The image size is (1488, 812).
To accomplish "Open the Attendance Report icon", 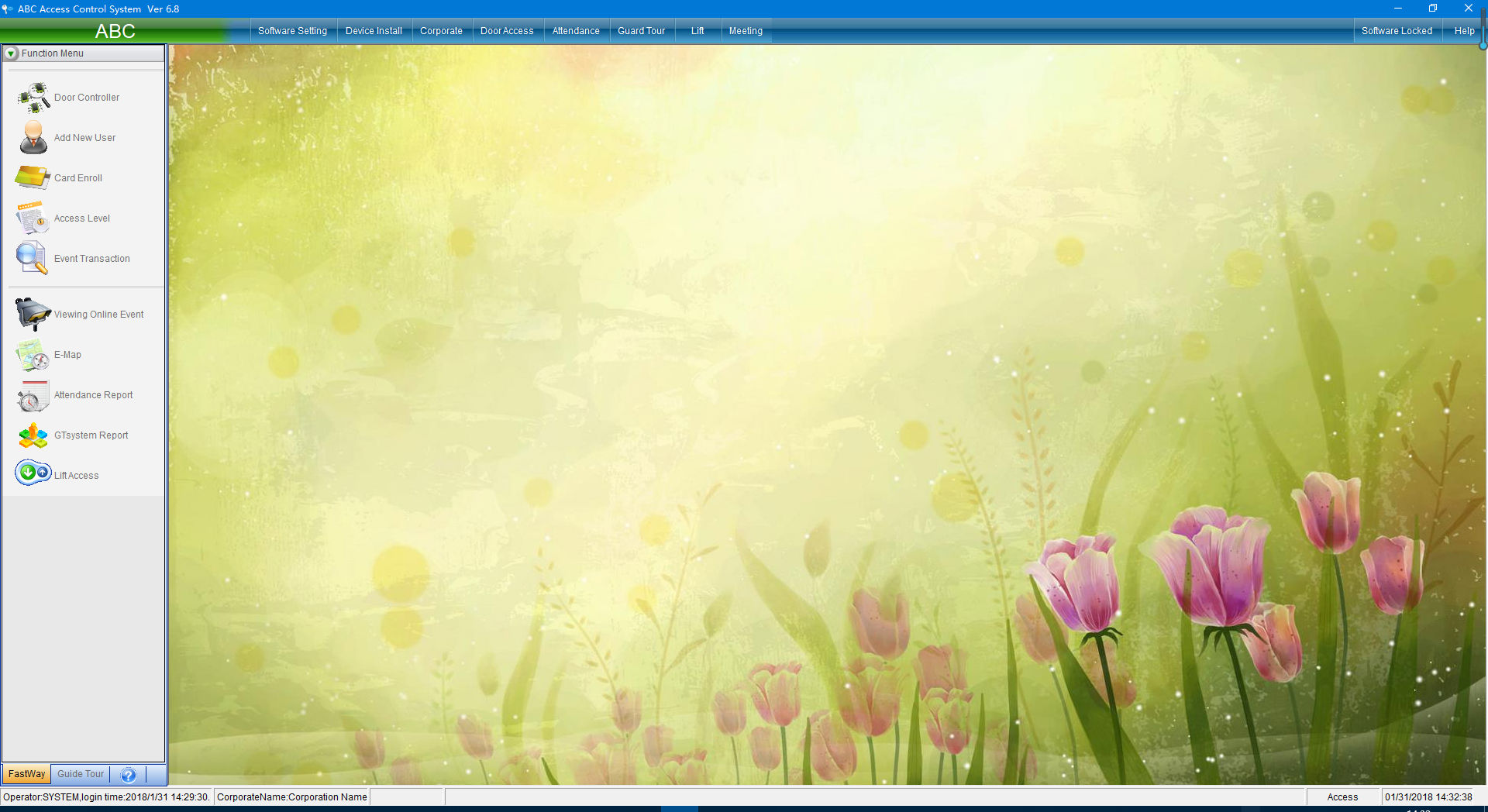I will [33, 395].
